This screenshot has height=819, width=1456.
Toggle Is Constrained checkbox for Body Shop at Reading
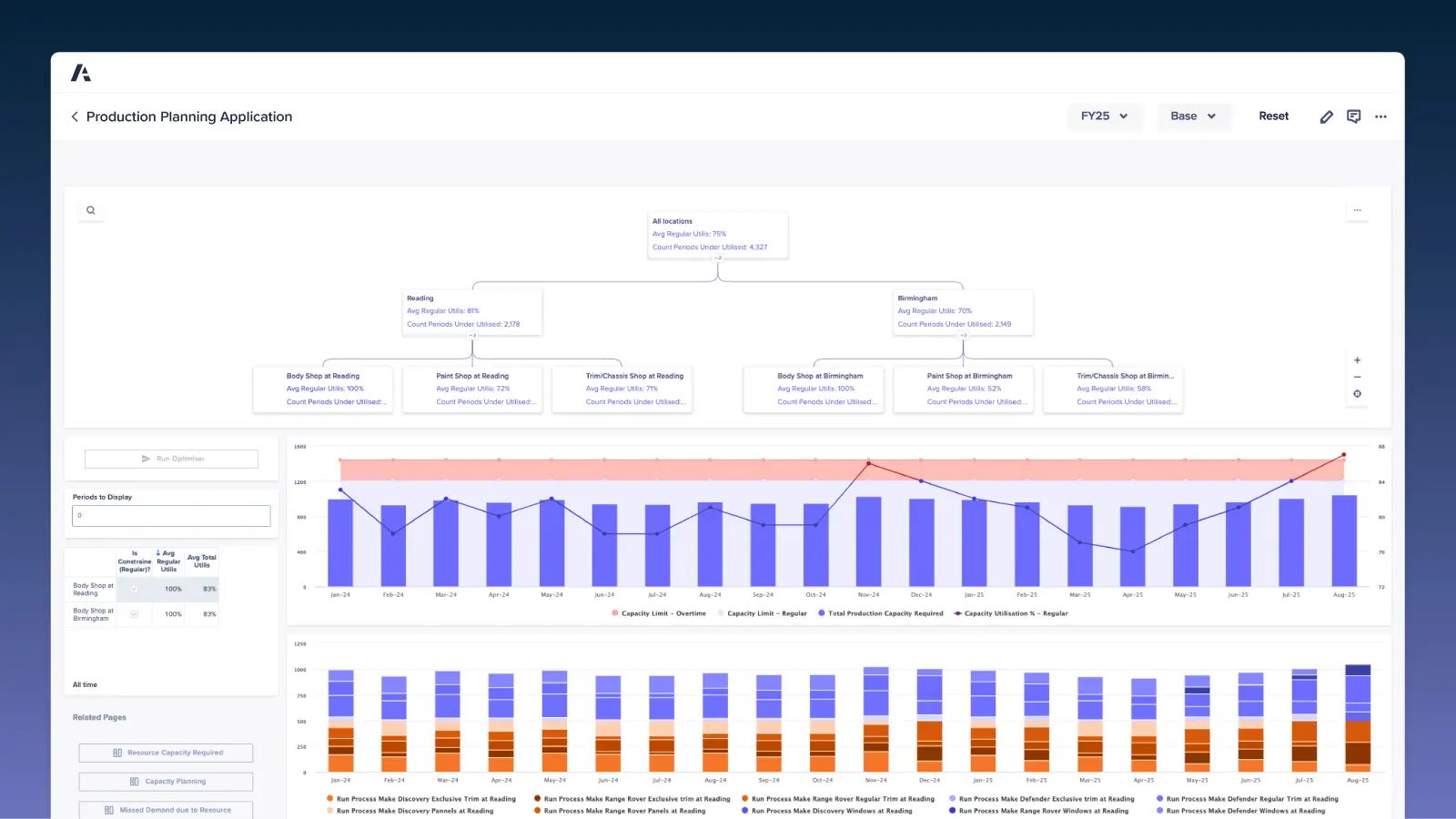(134, 589)
